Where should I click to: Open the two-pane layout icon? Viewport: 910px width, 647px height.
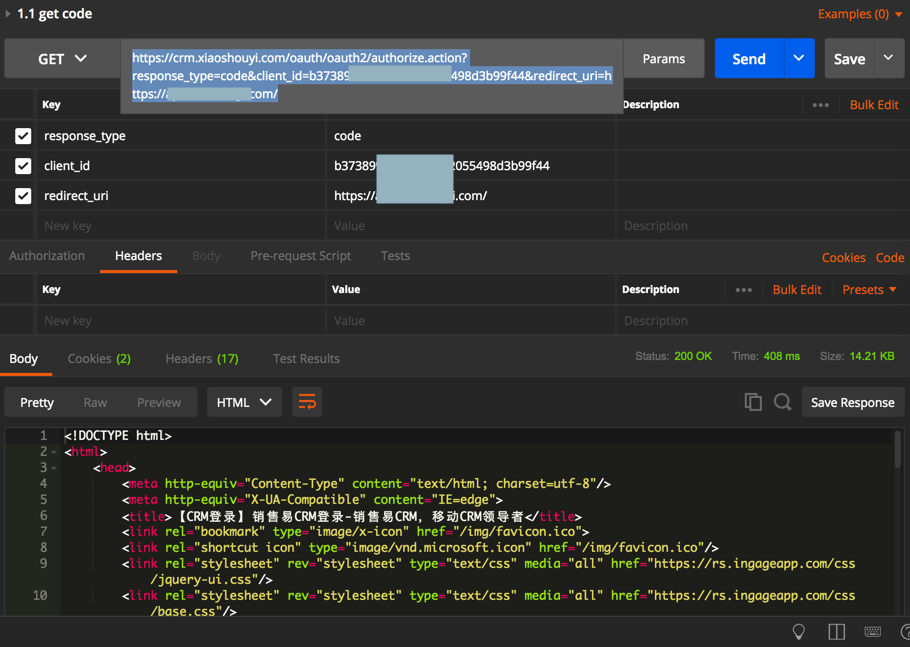pos(837,631)
